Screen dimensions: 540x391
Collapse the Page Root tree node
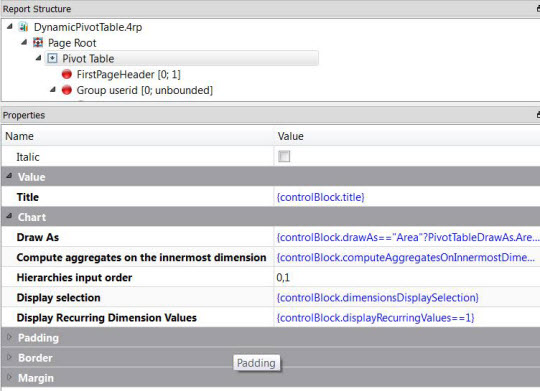24,42
